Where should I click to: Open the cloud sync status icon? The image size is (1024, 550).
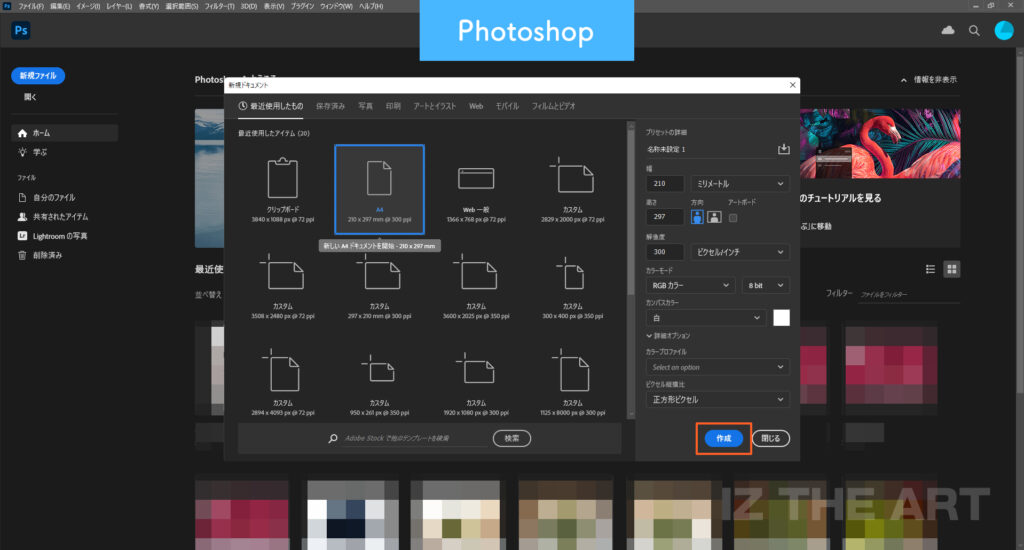[948, 30]
